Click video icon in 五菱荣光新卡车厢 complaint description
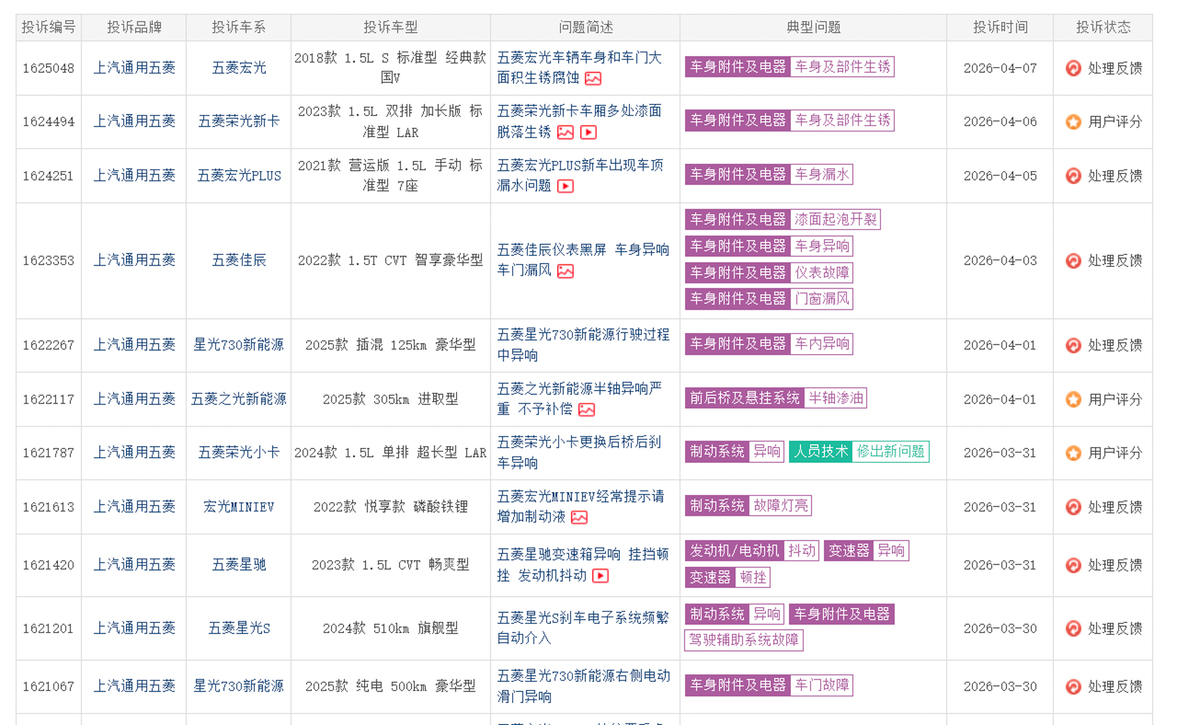This screenshot has height=725, width=1200. [x=588, y=132]
